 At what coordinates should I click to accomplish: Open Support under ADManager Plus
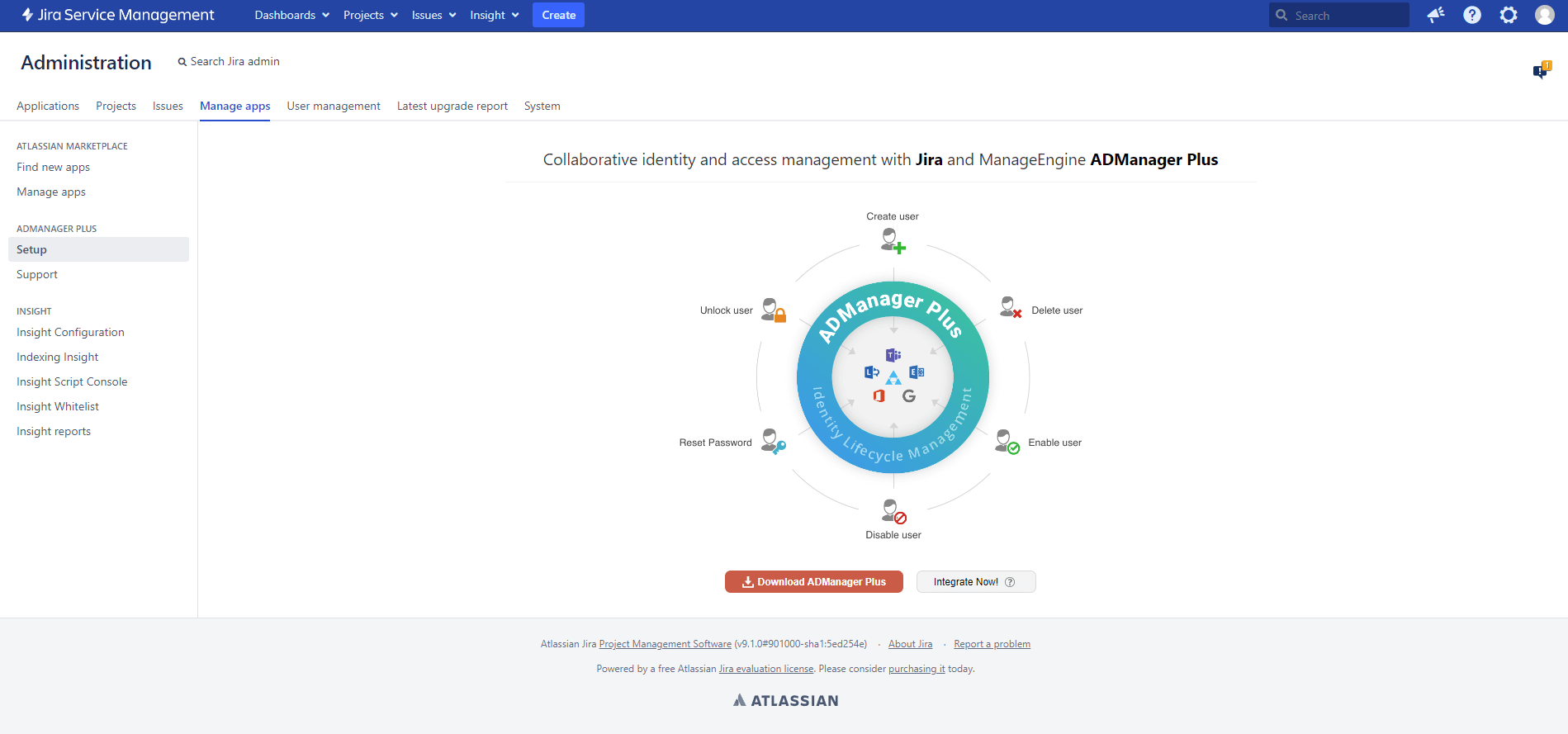(37, 274)
